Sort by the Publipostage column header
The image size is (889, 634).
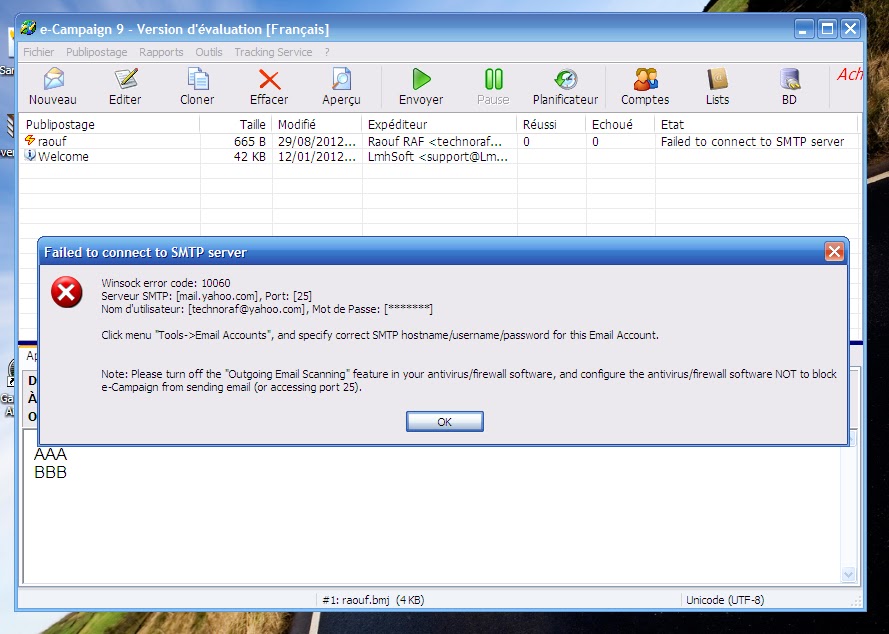point(109,124)
